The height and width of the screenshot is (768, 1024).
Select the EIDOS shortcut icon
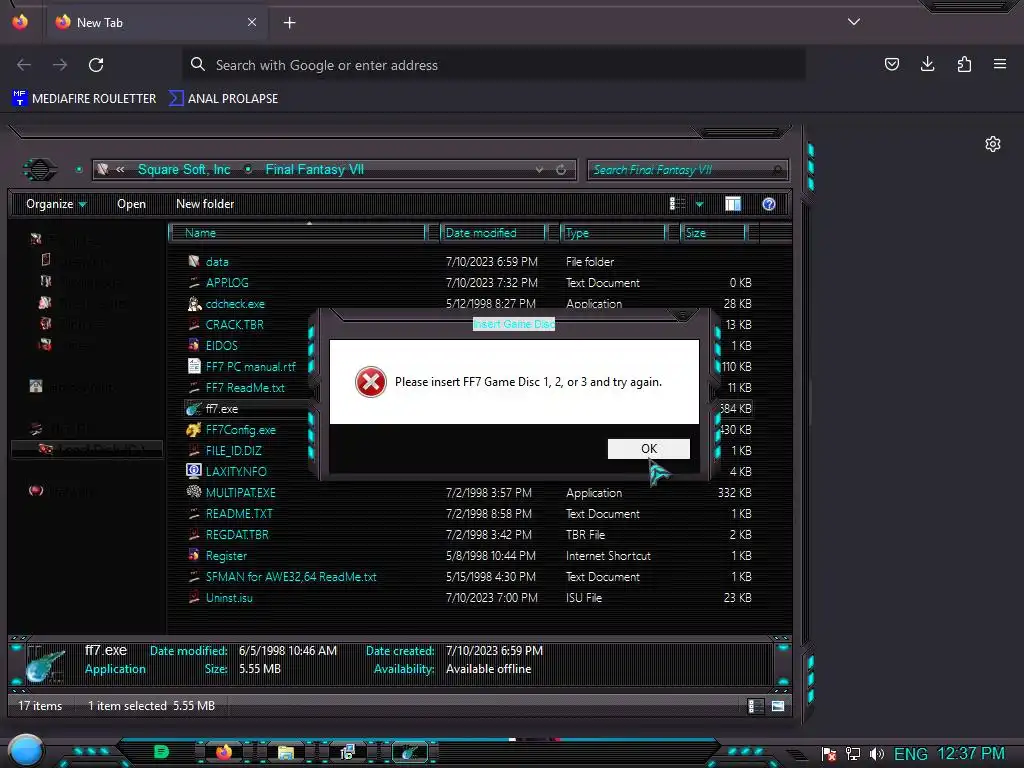pyautogui.click(x=194, y=345)
